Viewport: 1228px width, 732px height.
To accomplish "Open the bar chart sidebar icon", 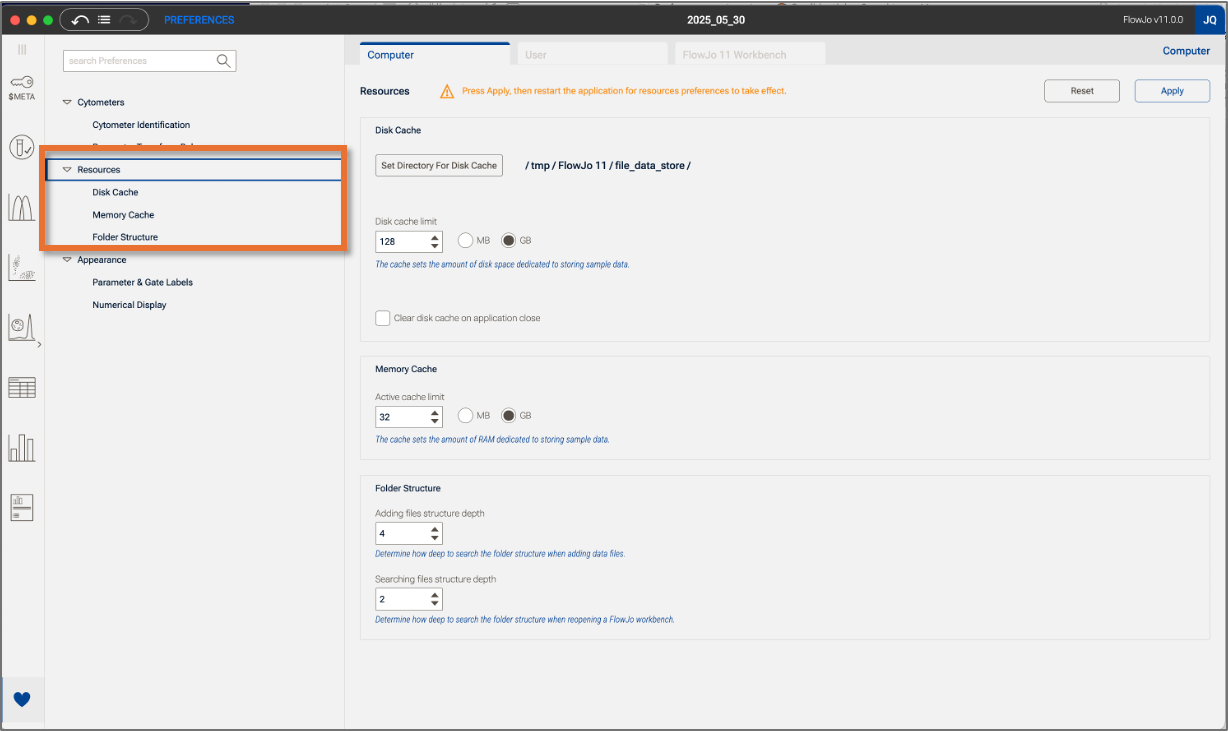I will click(22, 447).
